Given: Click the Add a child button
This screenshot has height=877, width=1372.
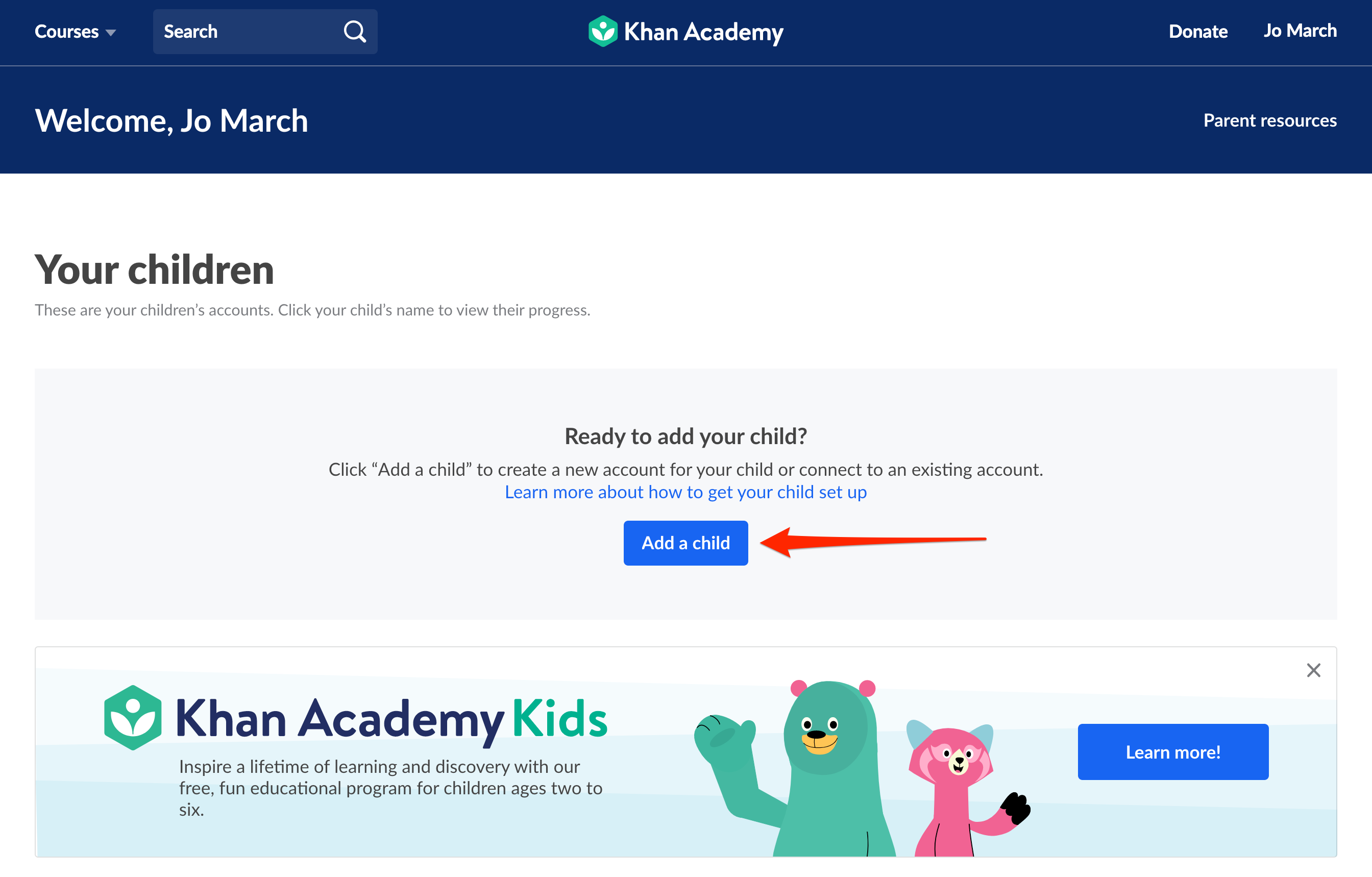Looking at the screenshot, I should coord(686,542).
